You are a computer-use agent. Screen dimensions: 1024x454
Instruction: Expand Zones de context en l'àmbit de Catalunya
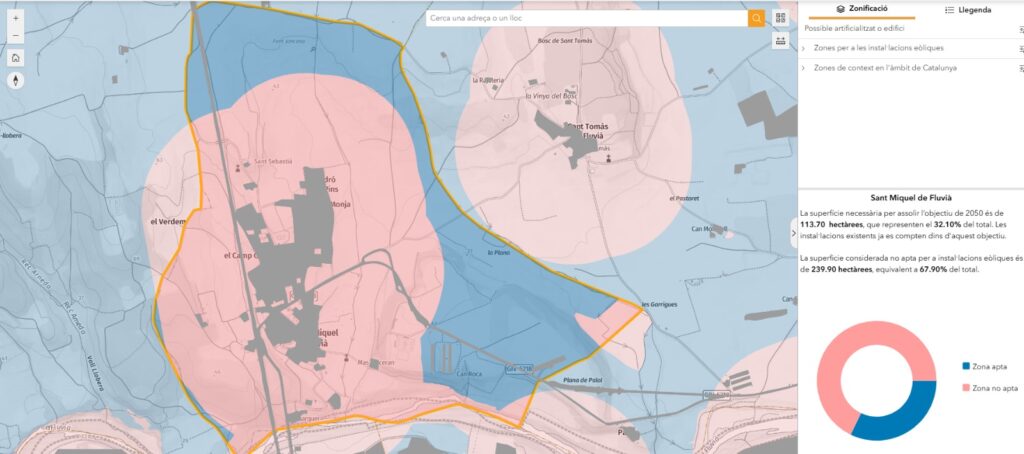coord(804,67)
